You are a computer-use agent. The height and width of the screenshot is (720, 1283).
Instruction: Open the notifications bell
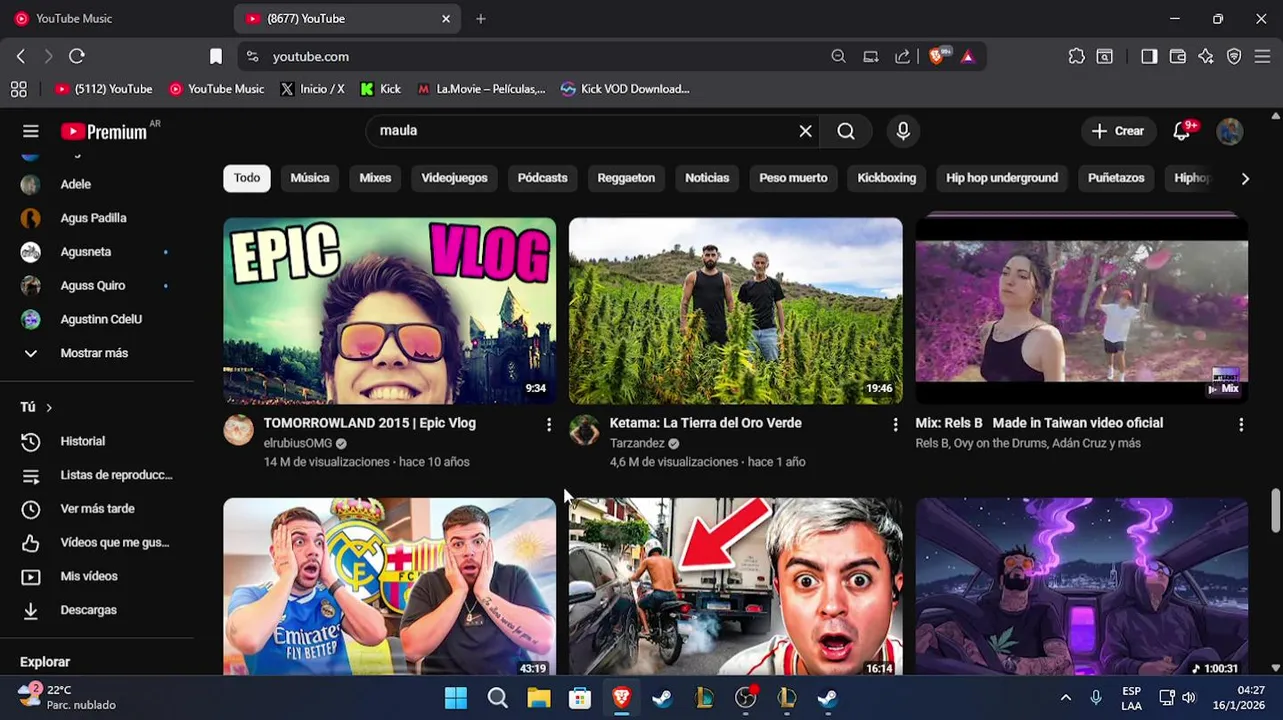click(1183, 130)
